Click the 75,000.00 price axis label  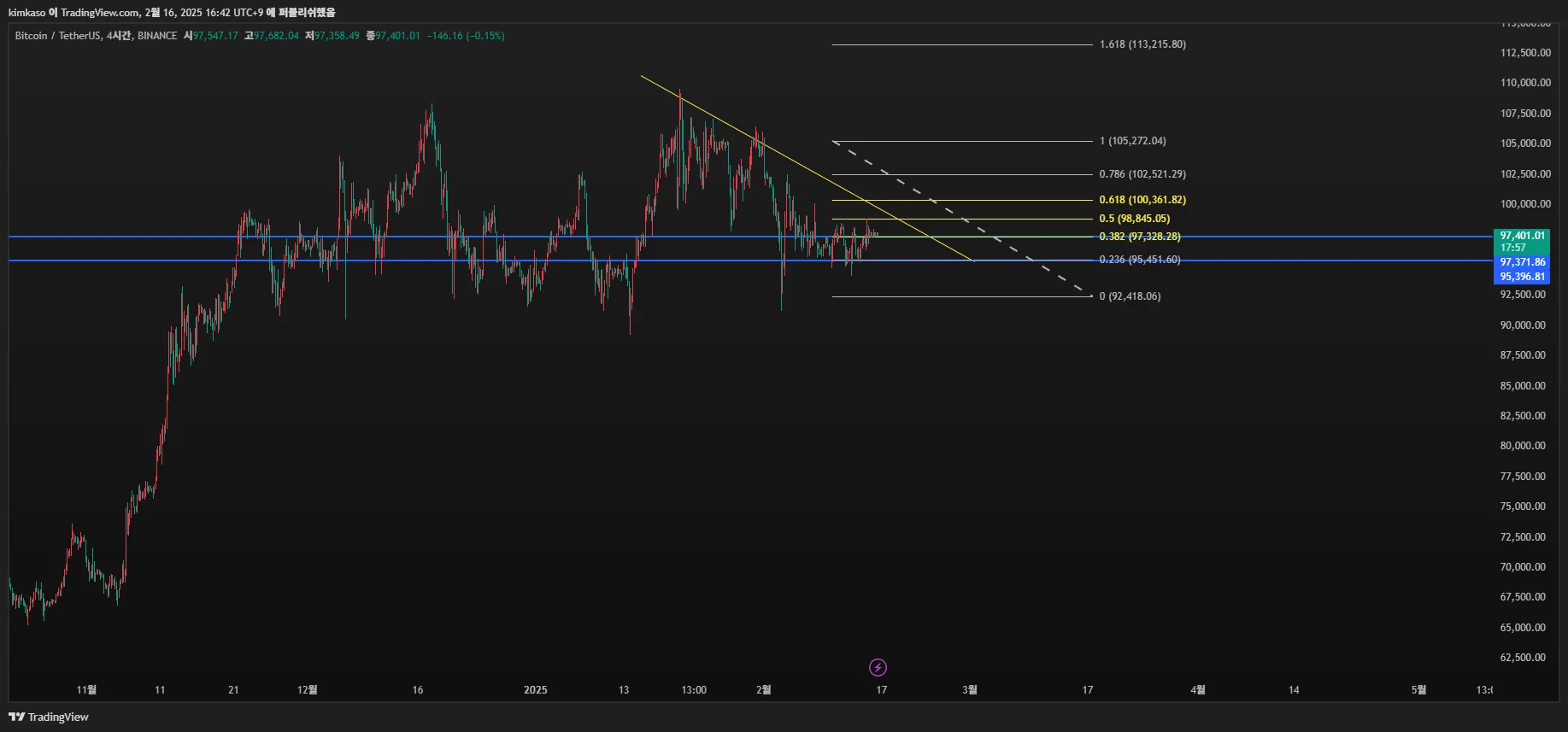tap(1523, 507)
